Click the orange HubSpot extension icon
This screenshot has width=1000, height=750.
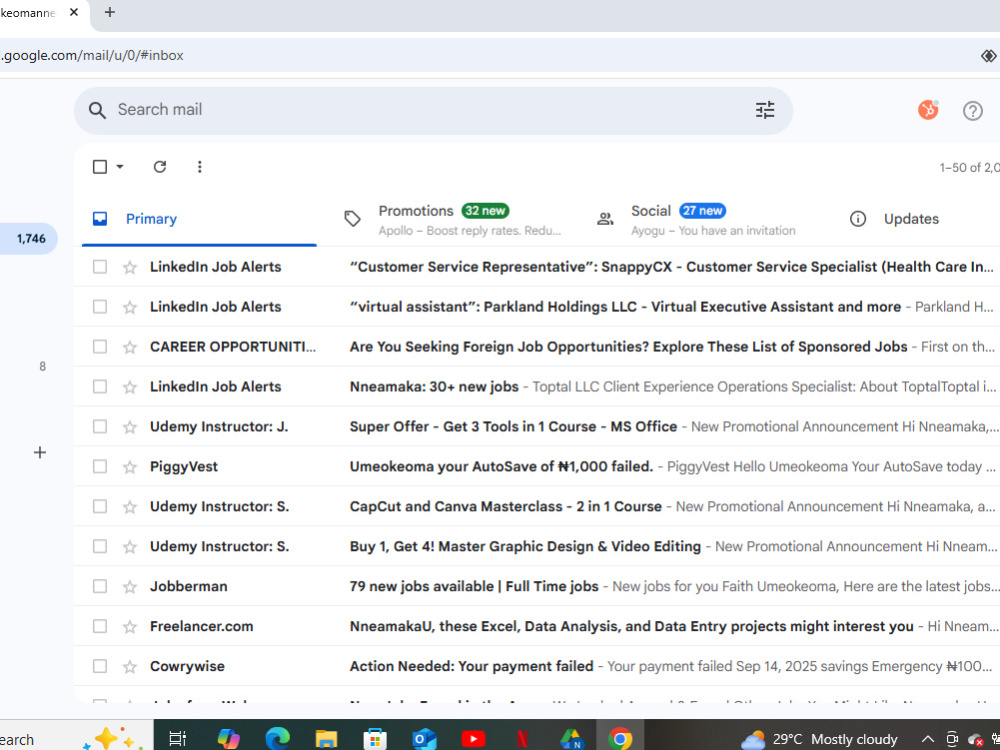tap(928, 110)
